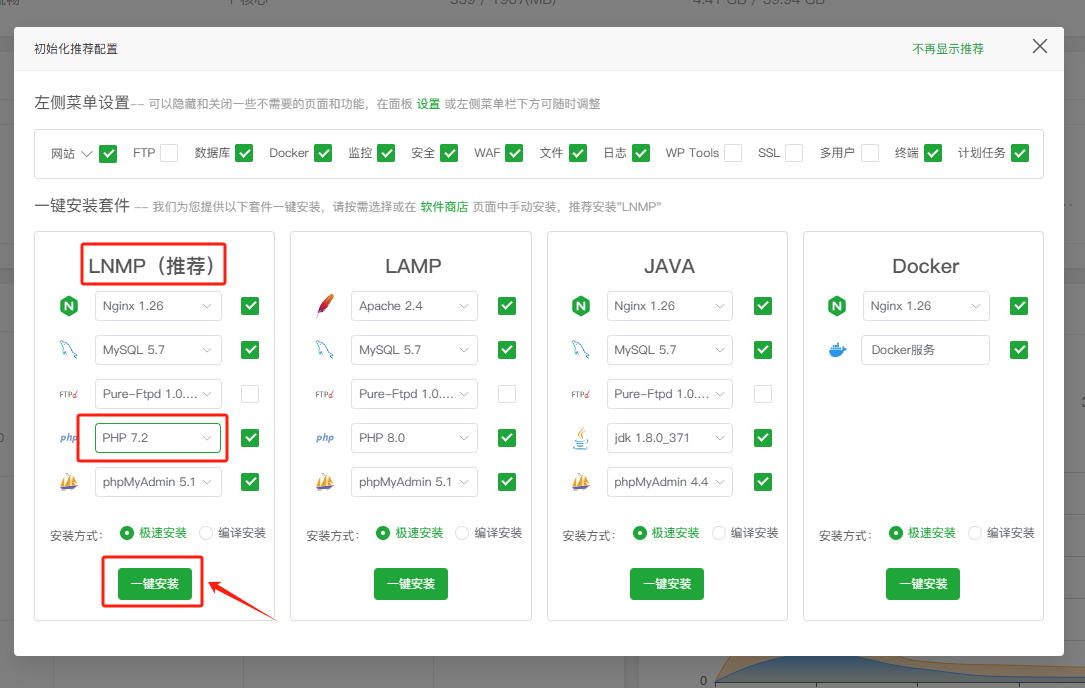Click 一键安装 button for LAMP
1085x688 pixels.
(411, 583)
